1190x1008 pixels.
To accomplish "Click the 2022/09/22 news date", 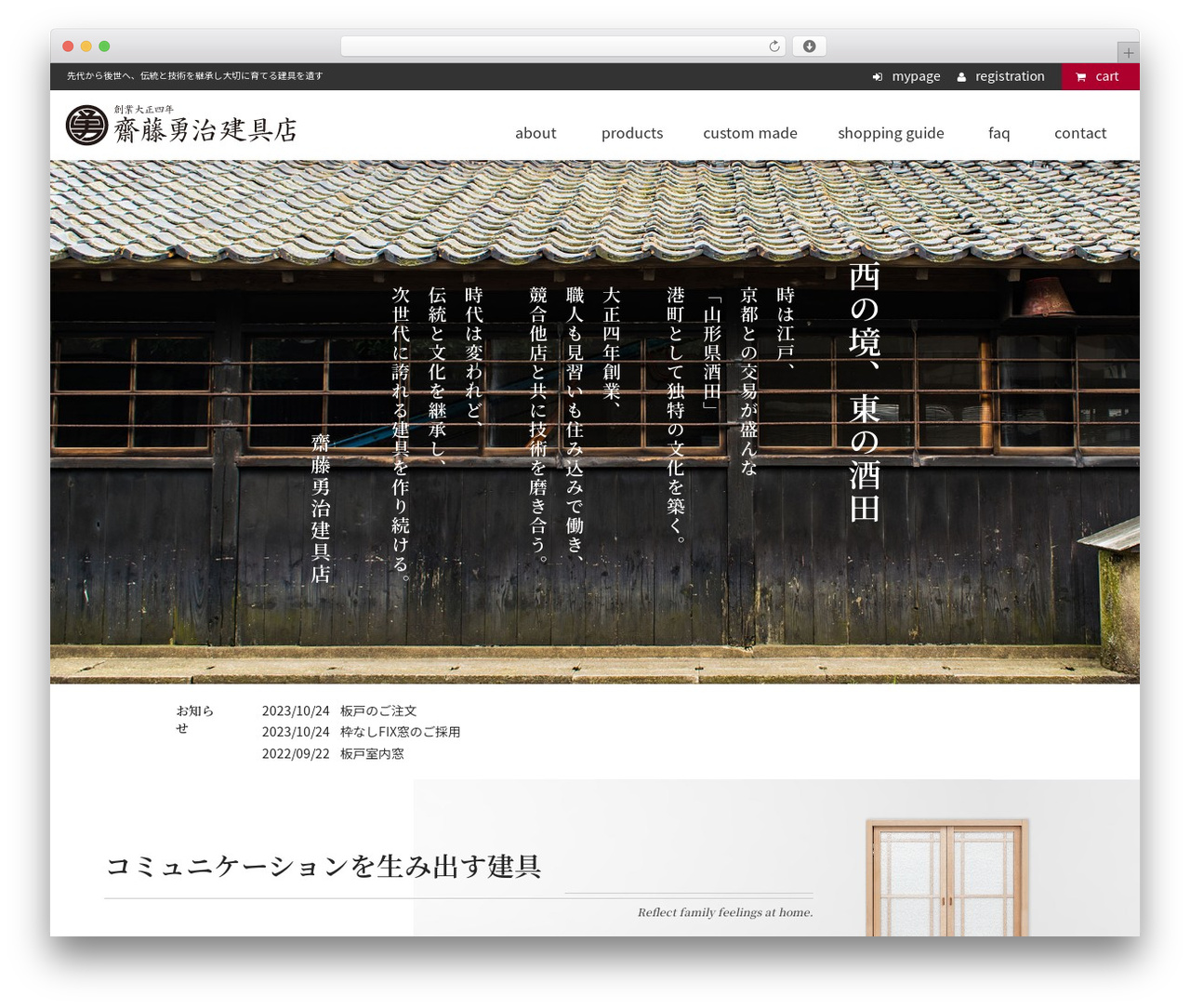I will (x=296, y=753).
